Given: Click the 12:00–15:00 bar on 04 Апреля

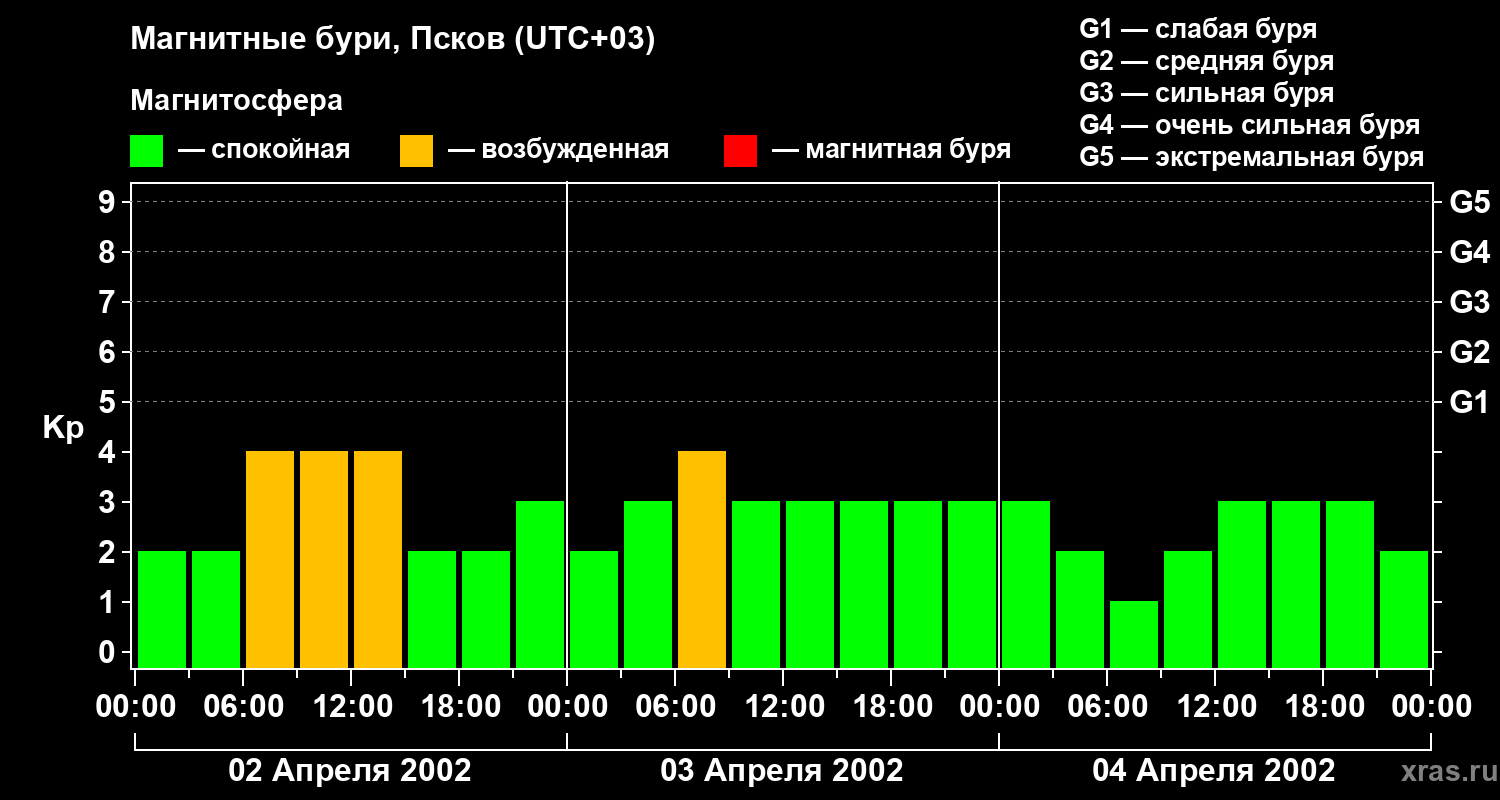Looking at the screenshot, I should (x=1242, y=584).
